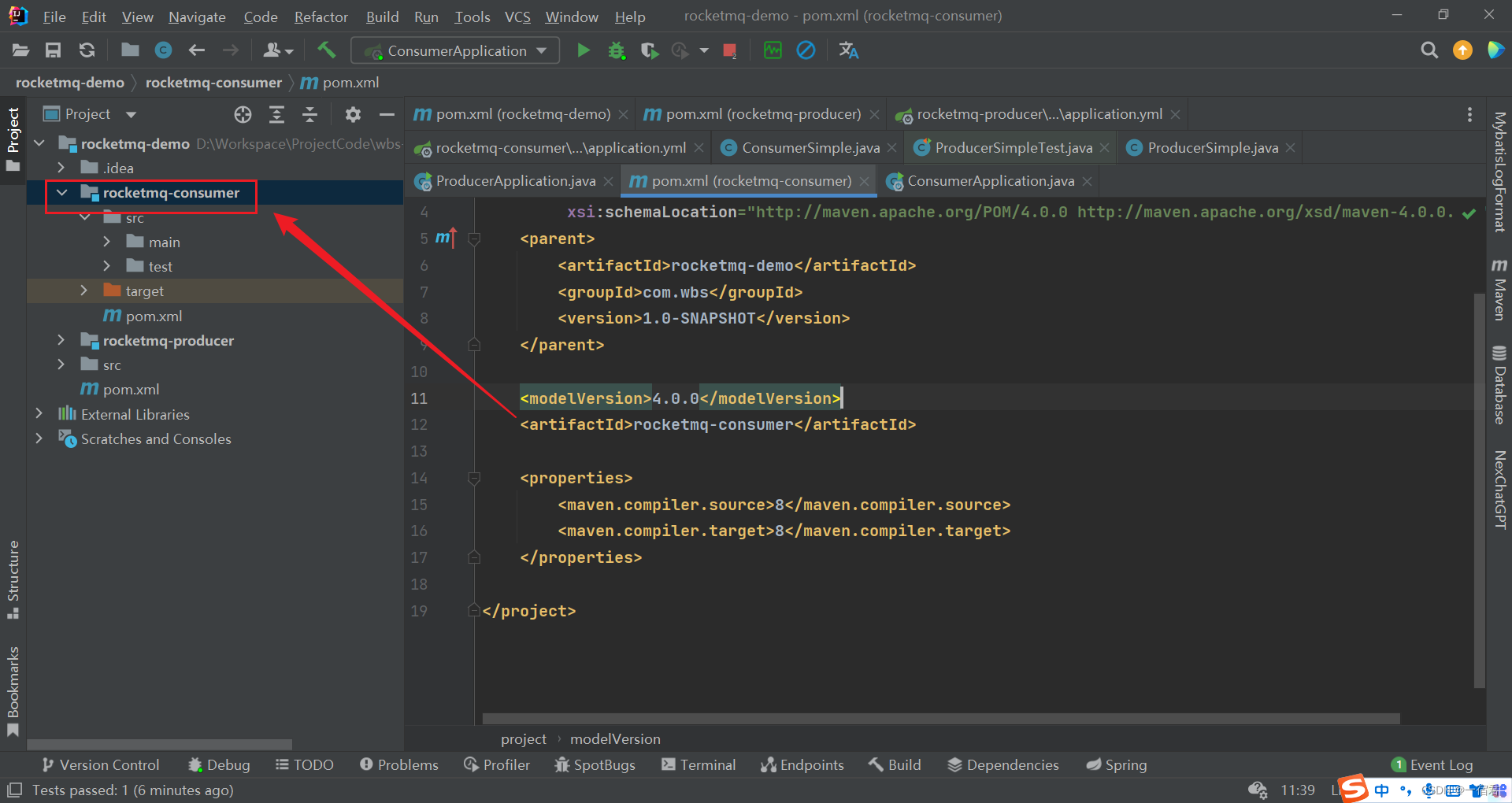Expand the rocketmq-producer module
Screen dimensions: 1512x803
61,340
